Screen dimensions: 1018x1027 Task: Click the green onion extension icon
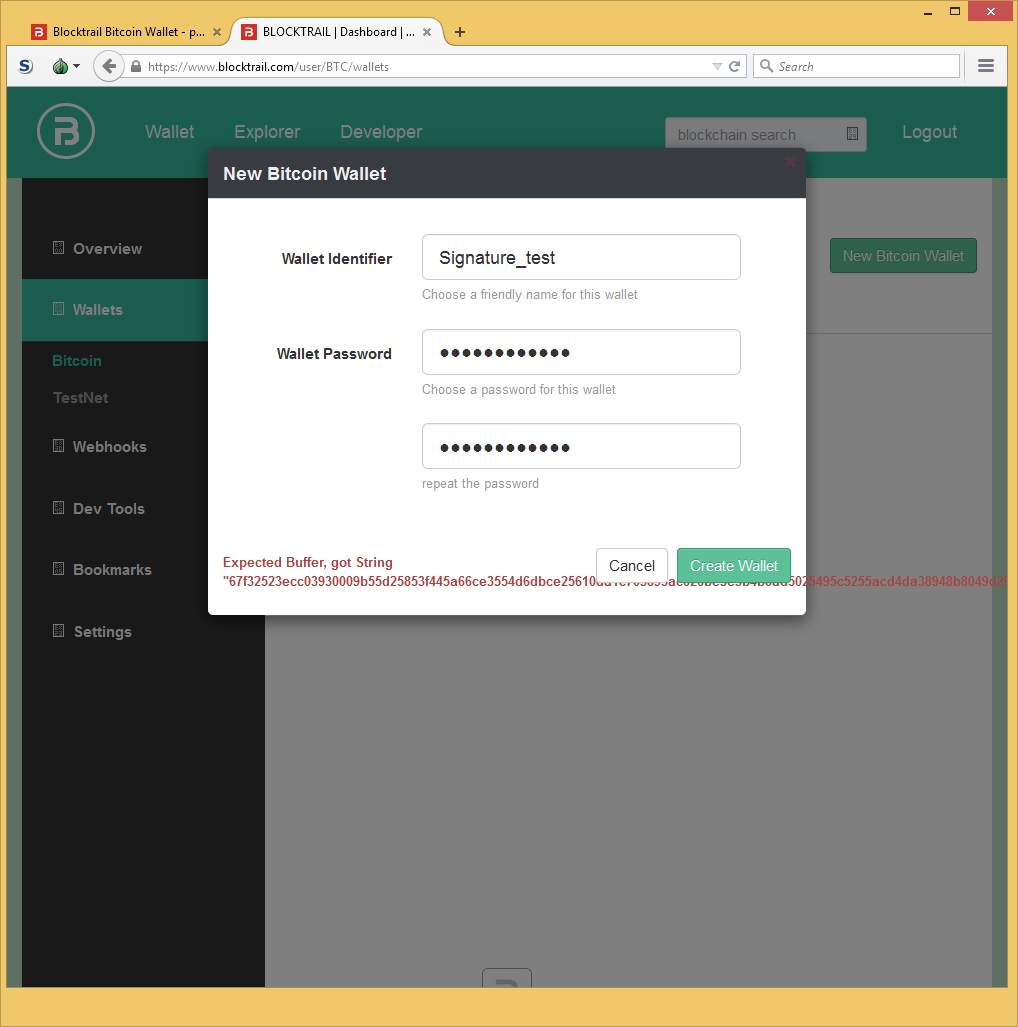pos(60,66)
